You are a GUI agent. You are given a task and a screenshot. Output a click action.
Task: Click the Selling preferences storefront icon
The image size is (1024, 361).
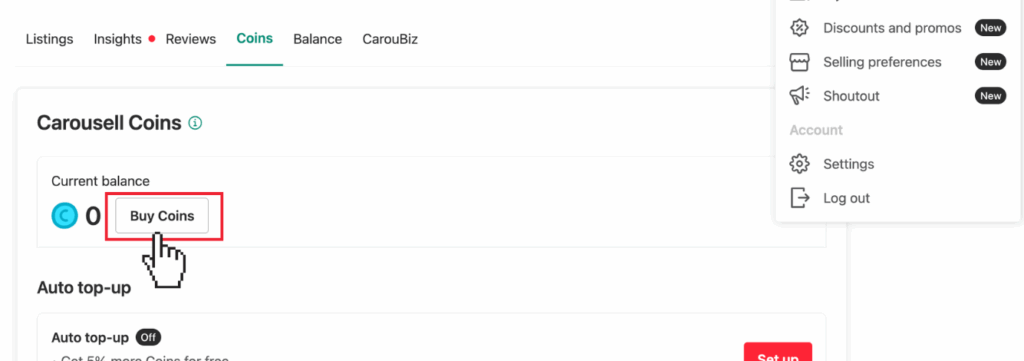tap(799, 62)
